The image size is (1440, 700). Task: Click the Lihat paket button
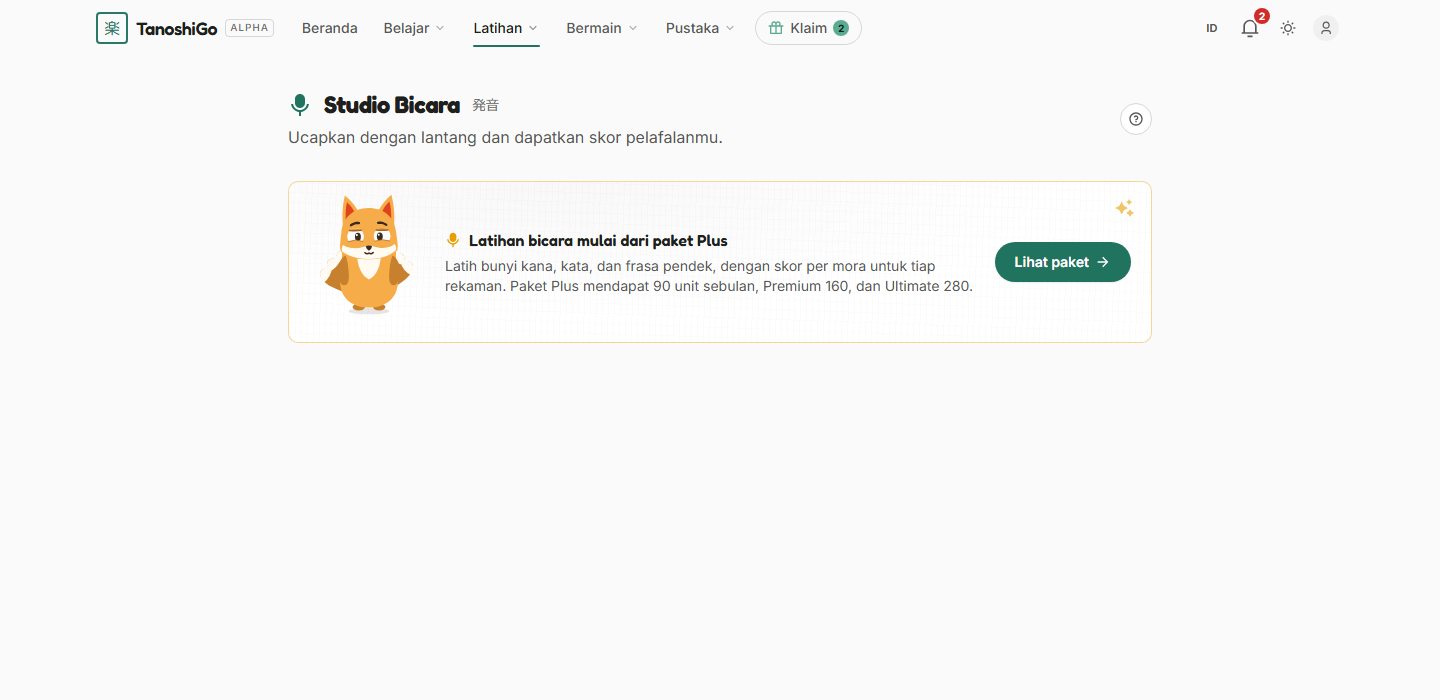(x=1063, y=262)
